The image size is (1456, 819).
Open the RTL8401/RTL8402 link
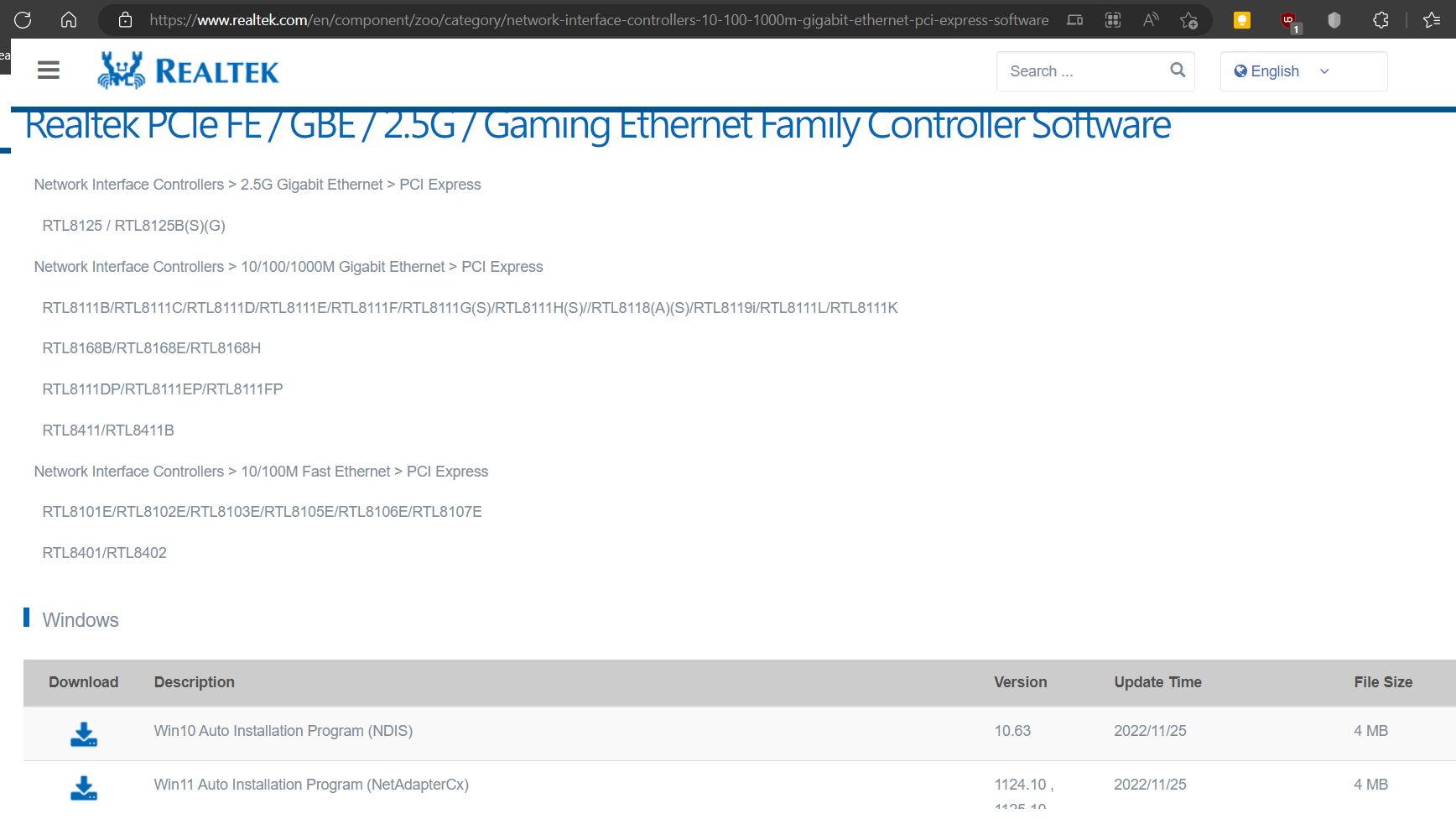(x=105, y=553)
